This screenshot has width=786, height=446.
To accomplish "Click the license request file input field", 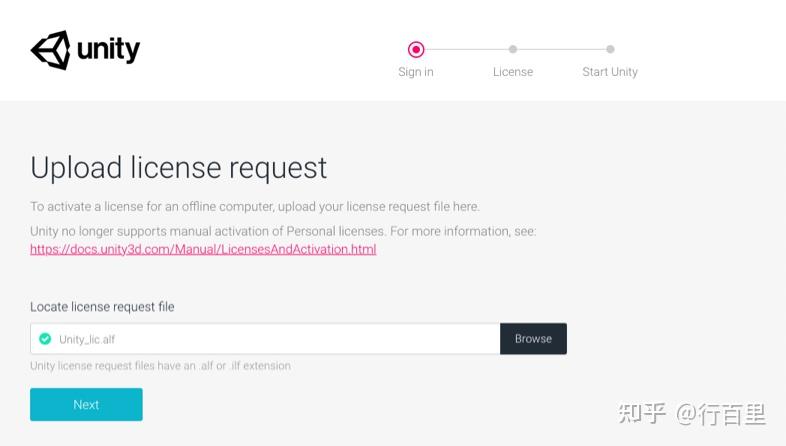I will pos(270,339).
